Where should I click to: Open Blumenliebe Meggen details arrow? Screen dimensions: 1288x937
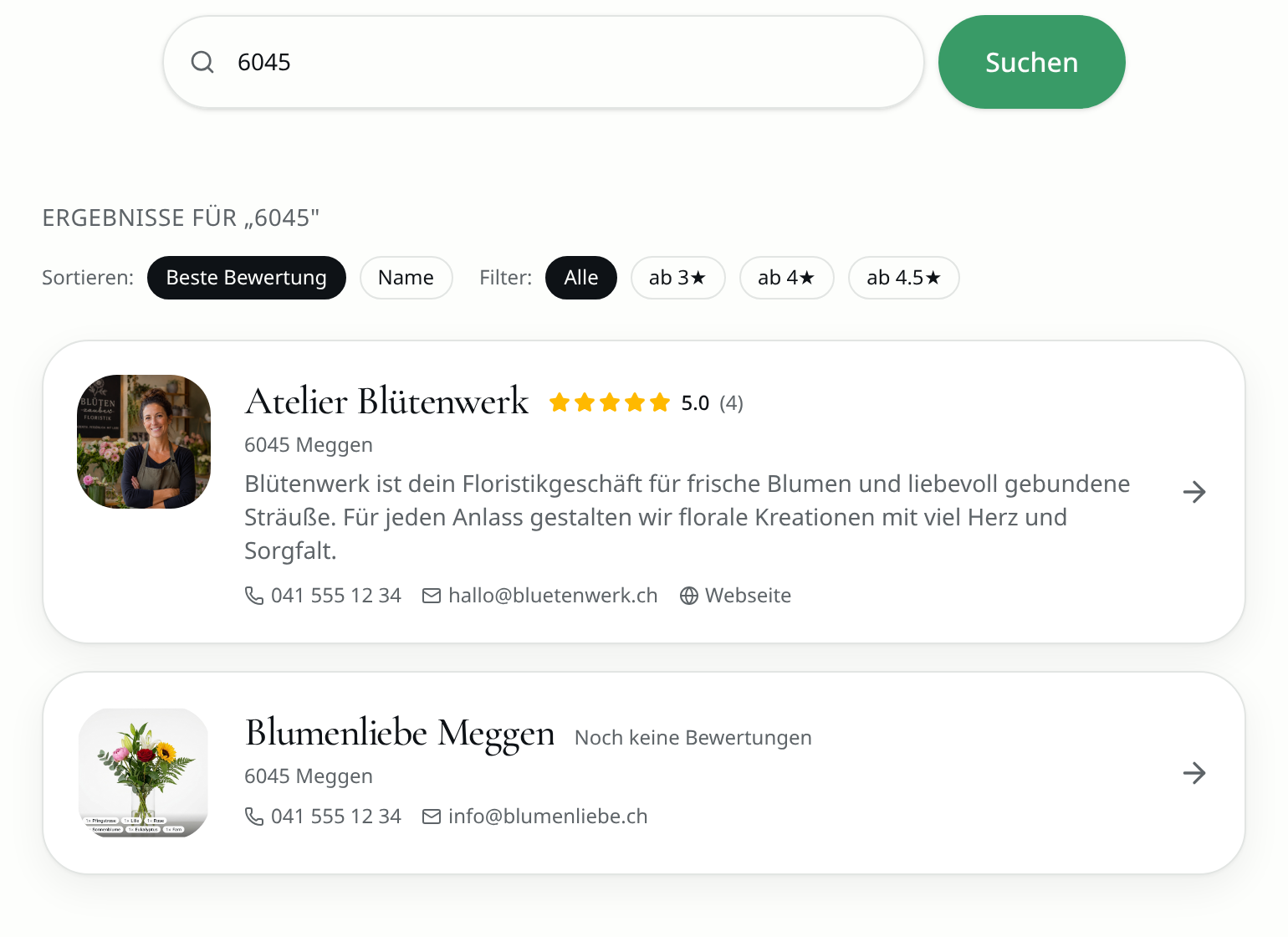(1194, 773)
